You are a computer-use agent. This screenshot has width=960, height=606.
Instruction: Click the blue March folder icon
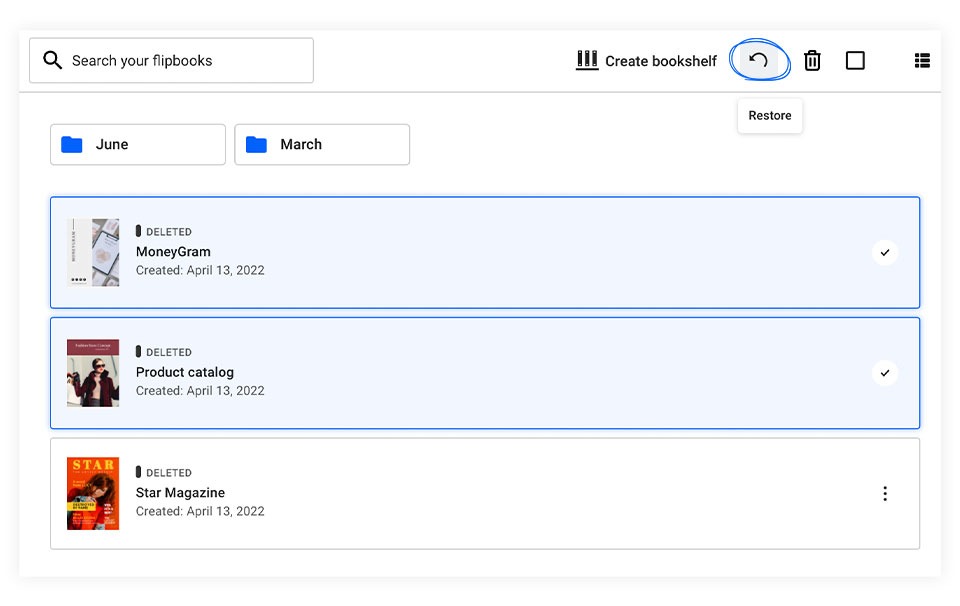click(256, 144)
